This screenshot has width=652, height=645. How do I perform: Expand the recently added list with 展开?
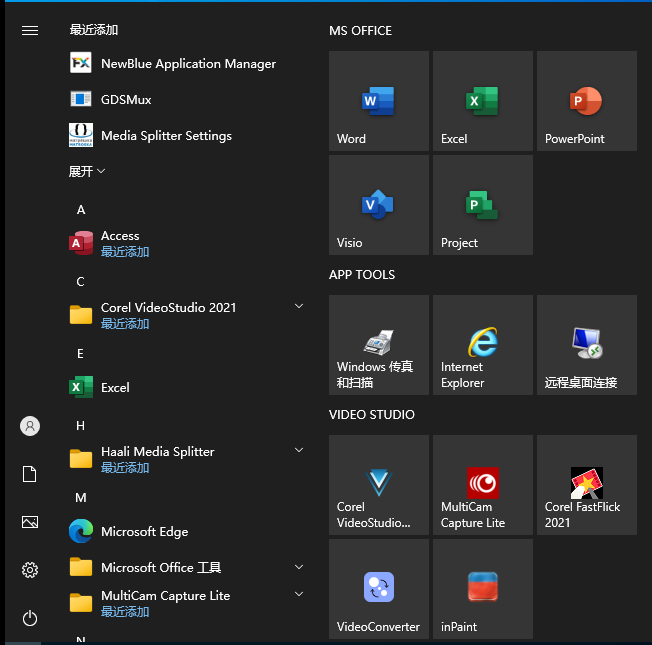(87, 171)
